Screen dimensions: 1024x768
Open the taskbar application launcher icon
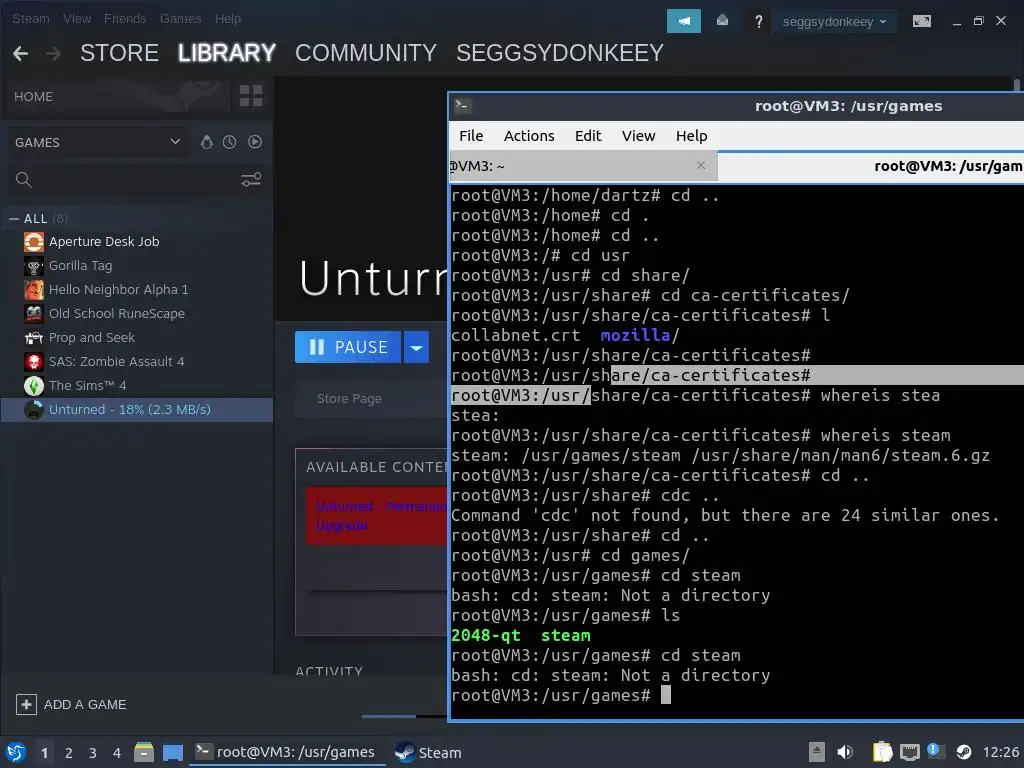pos(16,752)
